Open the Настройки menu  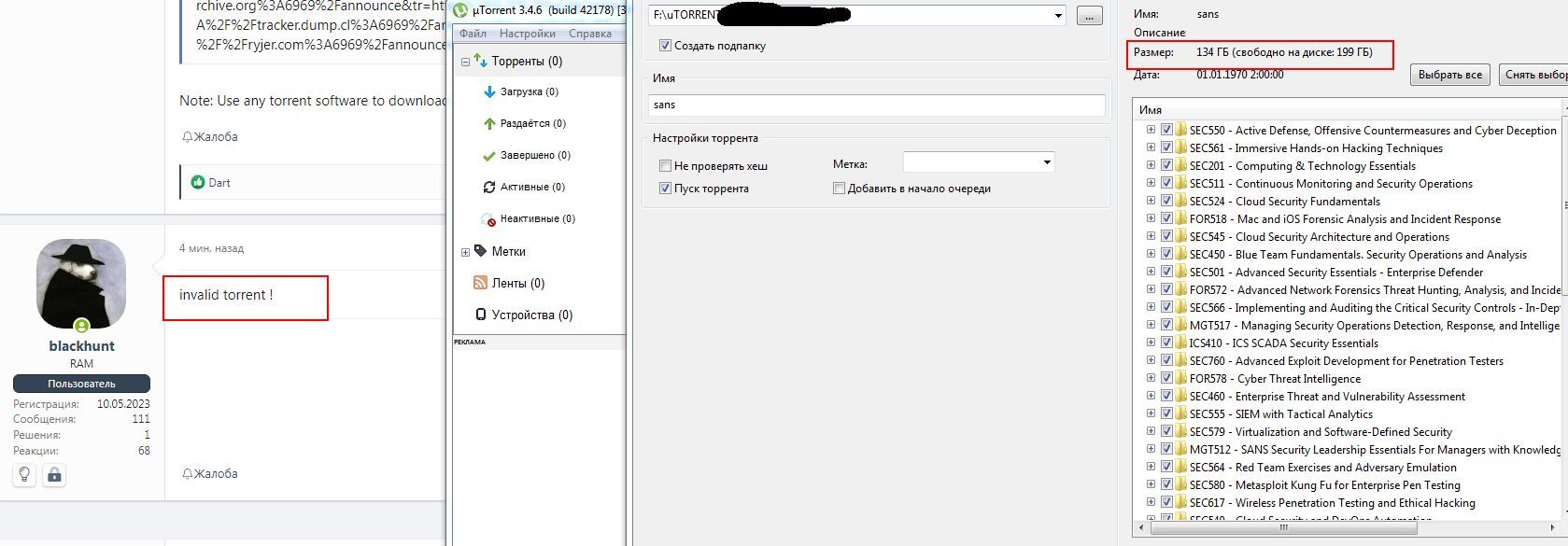[527, 34]
